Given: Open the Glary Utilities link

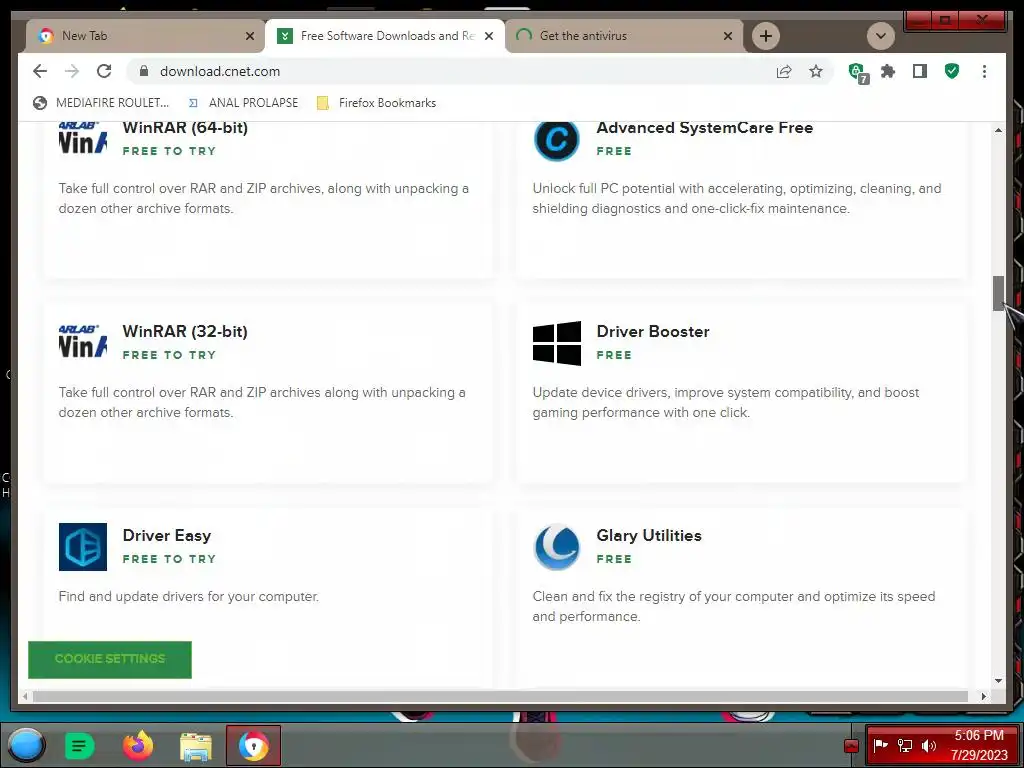Looking at the screenshot, I should click(x=649, y=536).
